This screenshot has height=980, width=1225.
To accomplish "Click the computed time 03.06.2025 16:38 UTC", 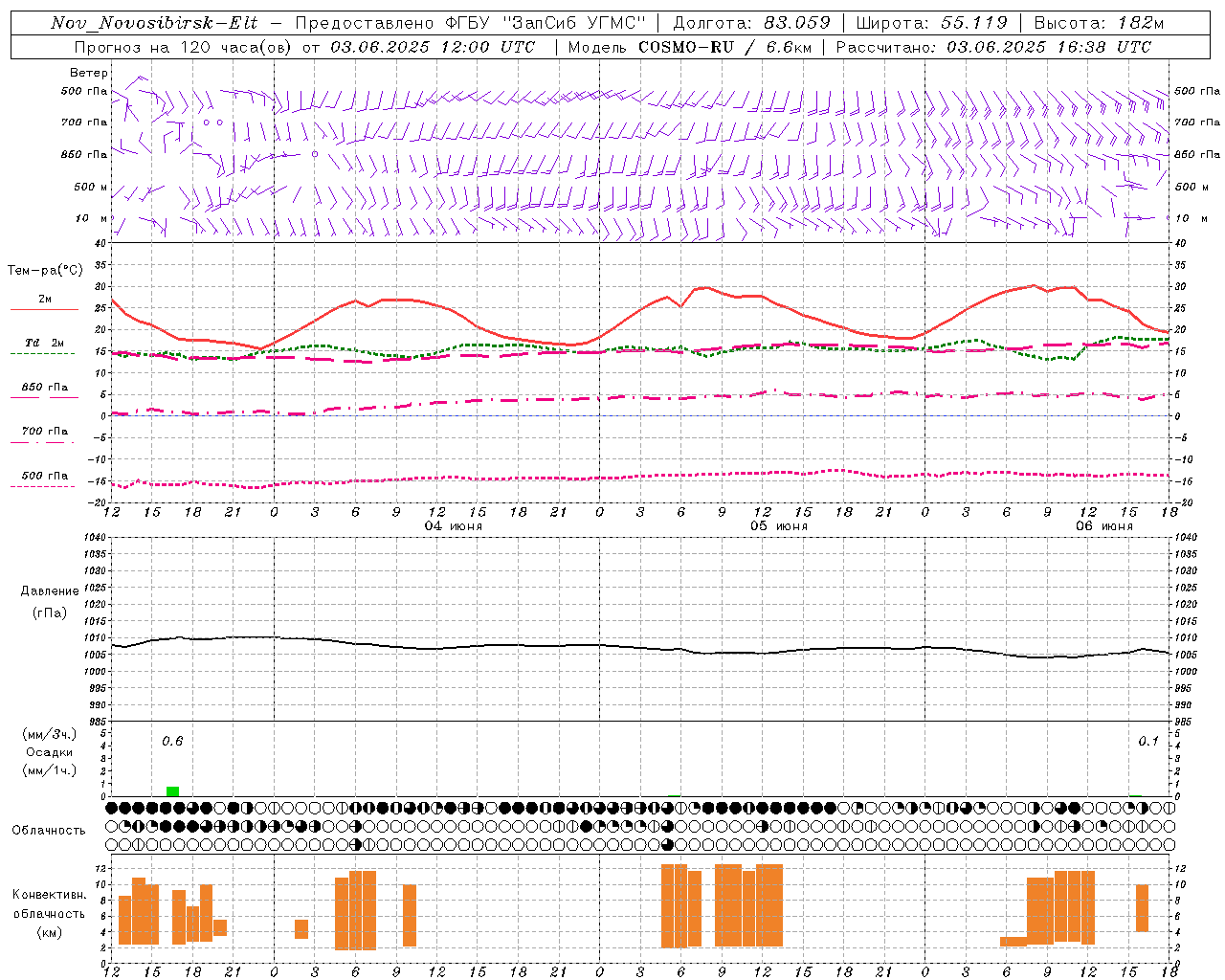I will coord(1049,47).
